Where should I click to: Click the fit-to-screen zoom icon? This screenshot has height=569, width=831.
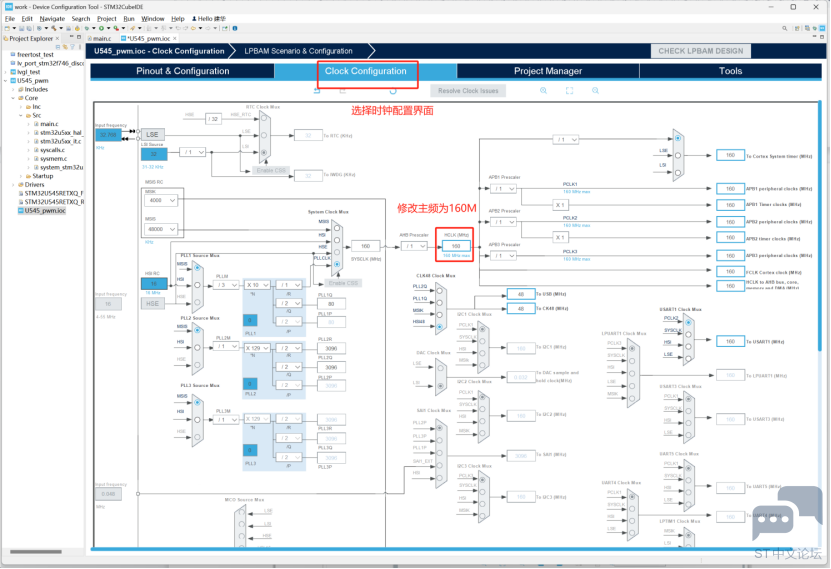point(569,91)
